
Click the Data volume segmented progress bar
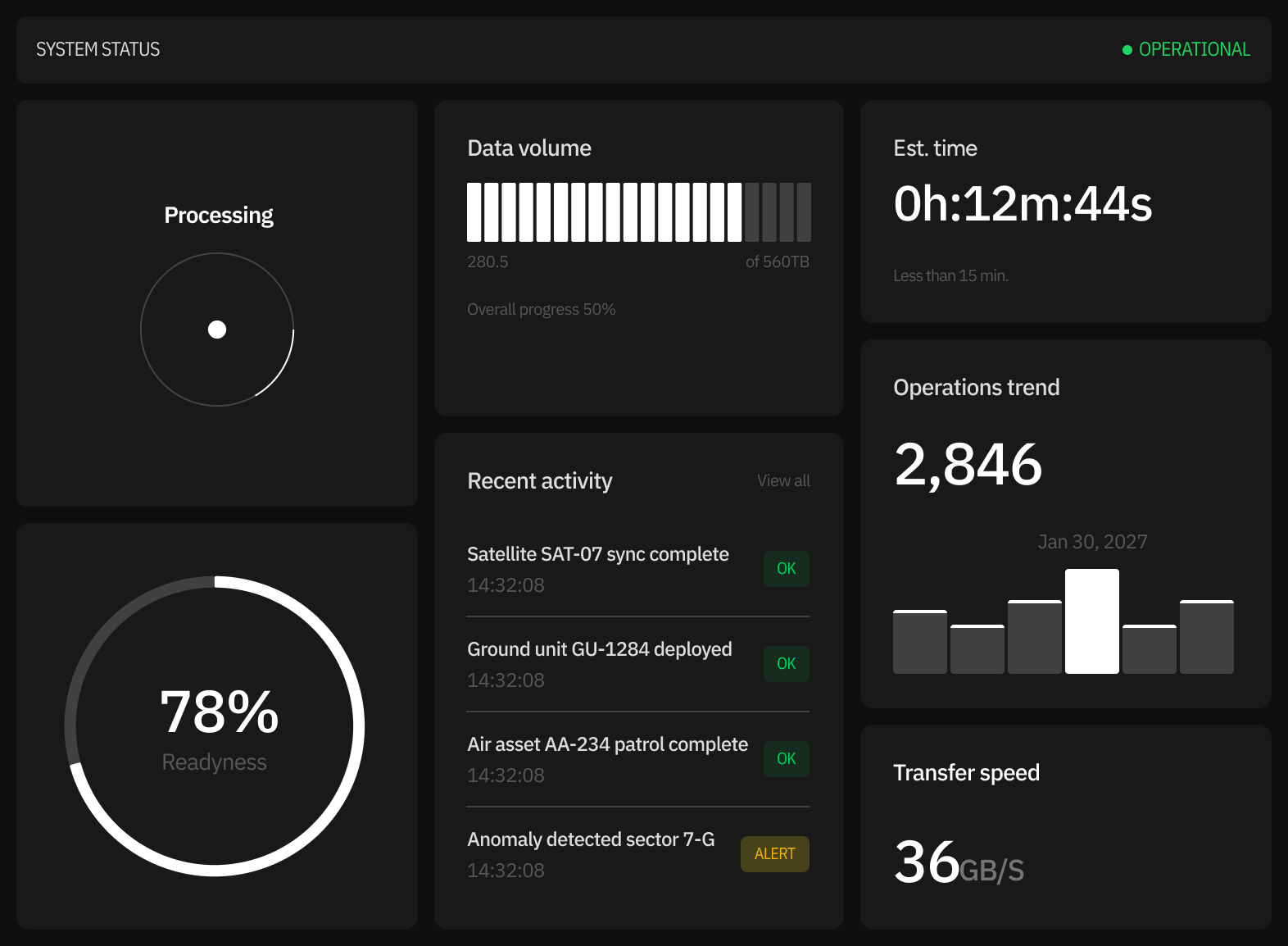[639, 212]
